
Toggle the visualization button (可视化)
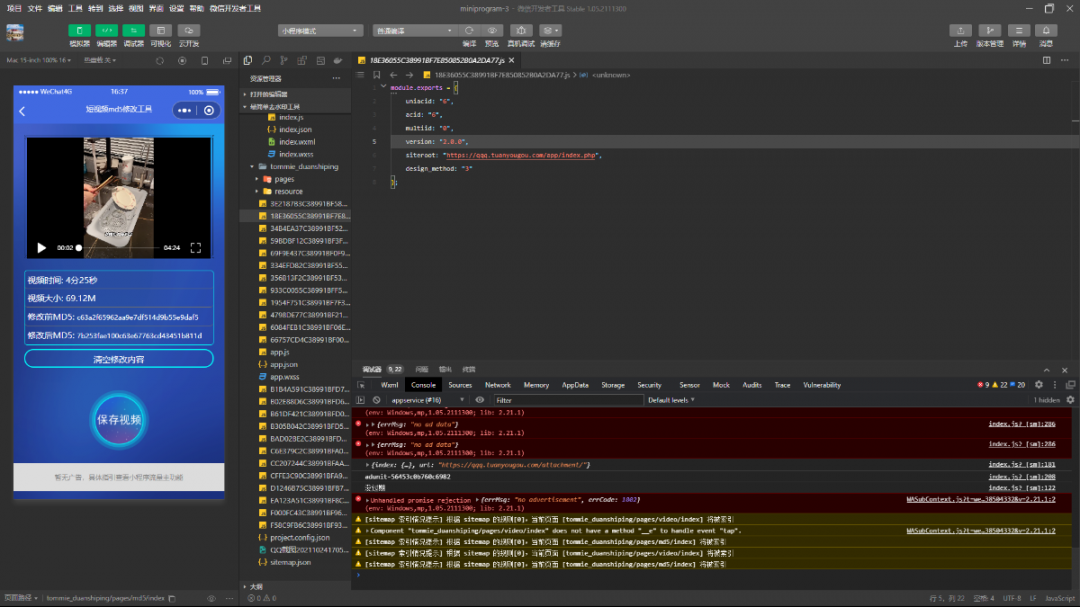click(160, 30)
